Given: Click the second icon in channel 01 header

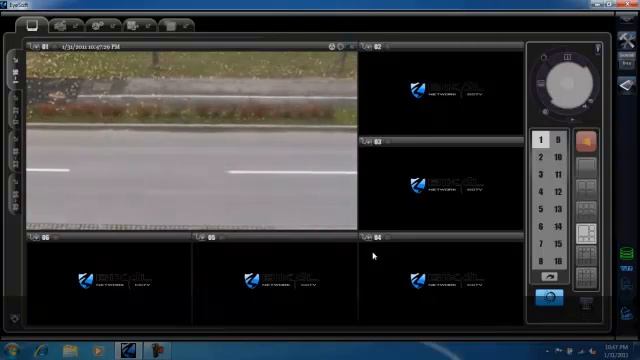Looking at the screenshot, I should click(x=340, y=47).
